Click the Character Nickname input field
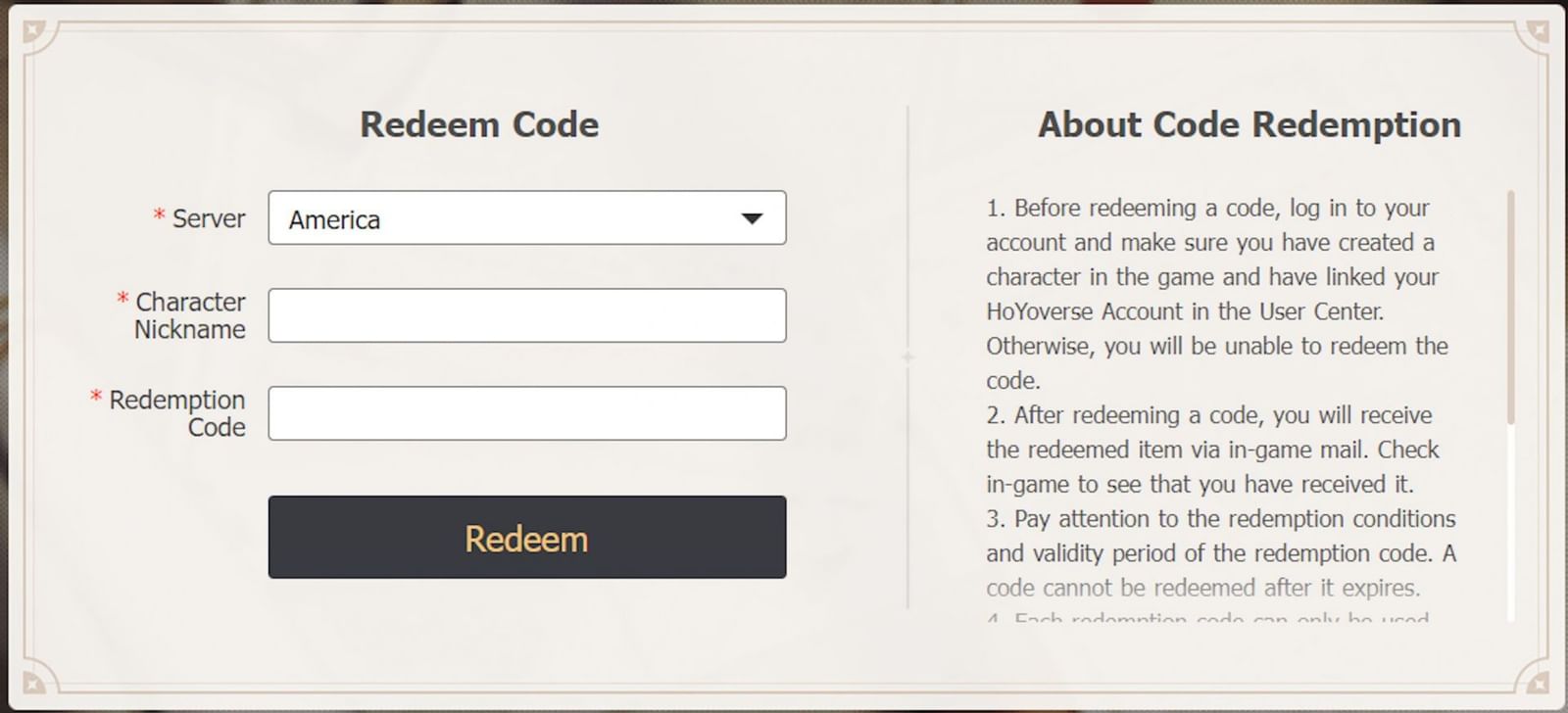1568x713 pixels. [x=526, y=315]
